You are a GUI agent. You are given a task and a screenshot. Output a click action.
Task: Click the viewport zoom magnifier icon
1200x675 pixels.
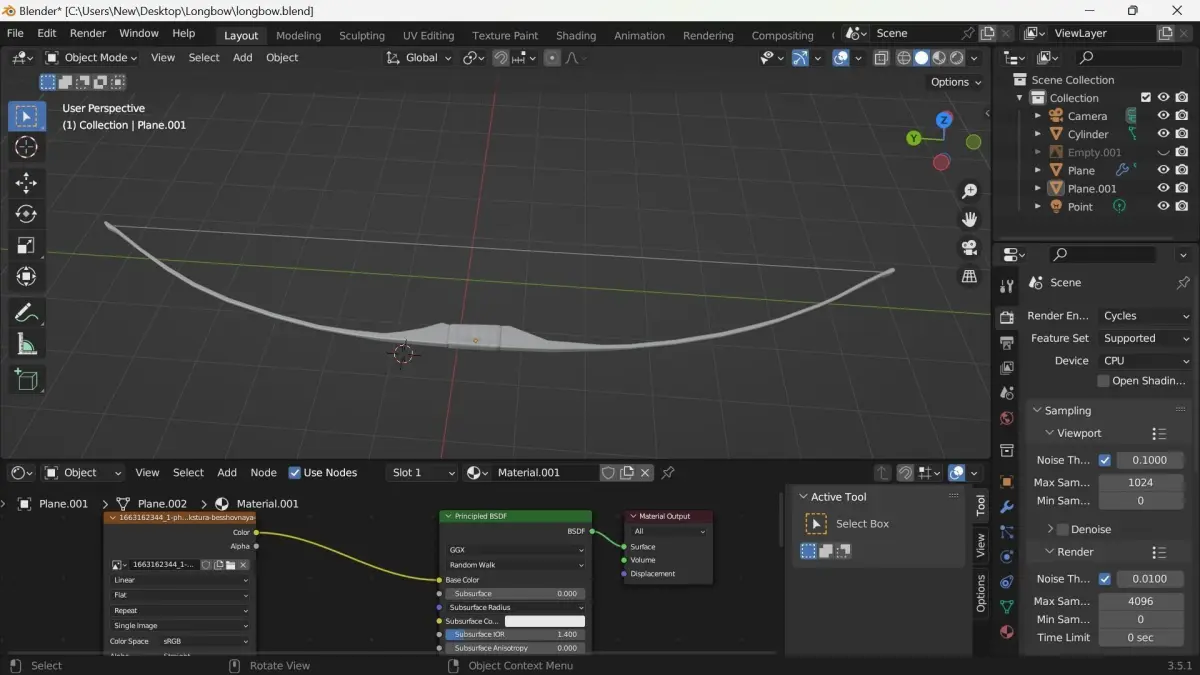969,191
